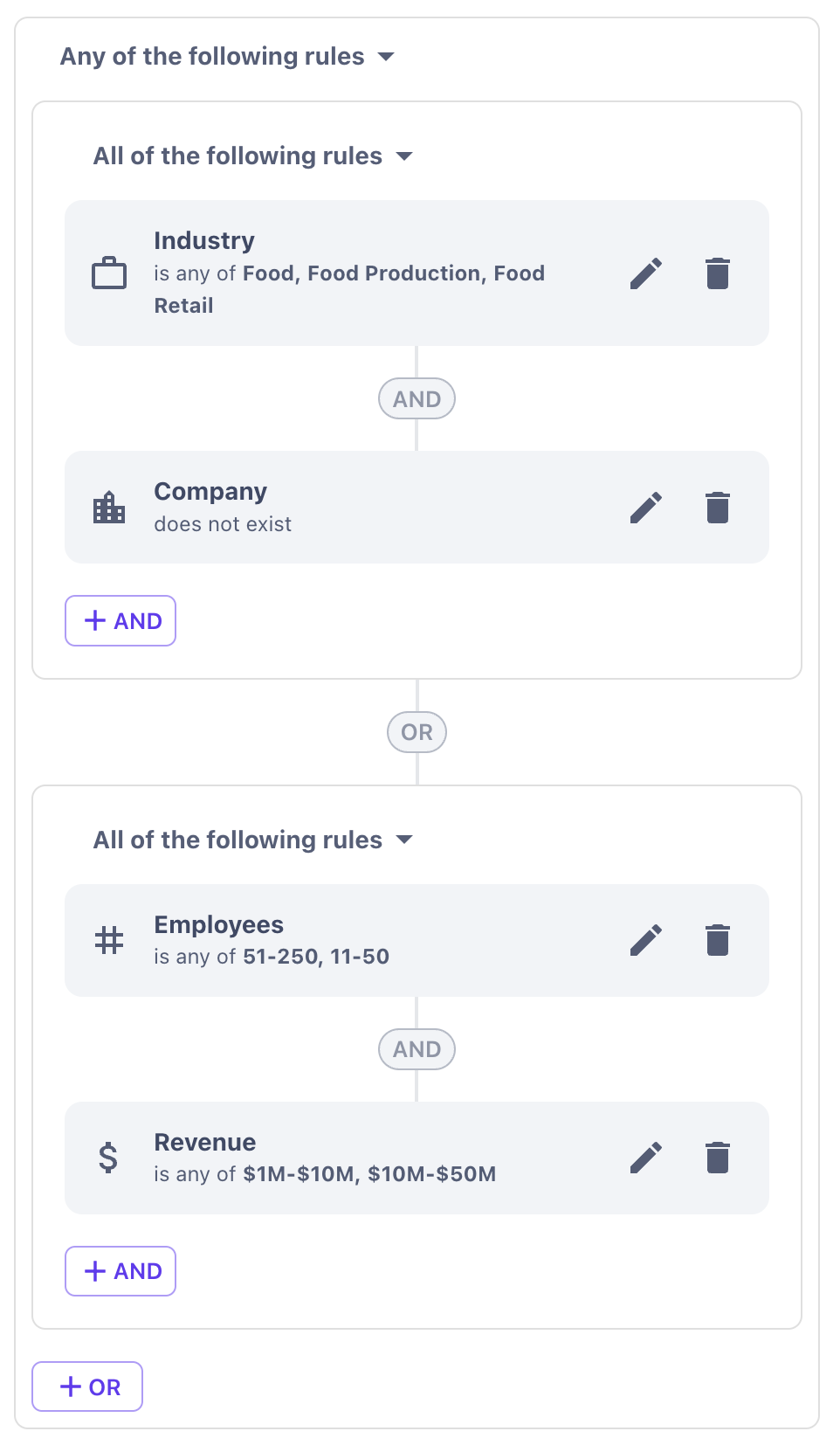The height and width of the screenshot is (1452, 840).
Task: Click the pencil icon on Company rule
Action: click(x=646, y=508)
